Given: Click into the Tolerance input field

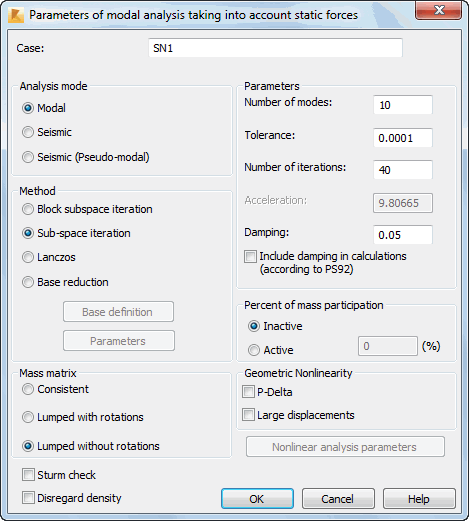Looking at the screenshot, I should [x=403, y=138].
